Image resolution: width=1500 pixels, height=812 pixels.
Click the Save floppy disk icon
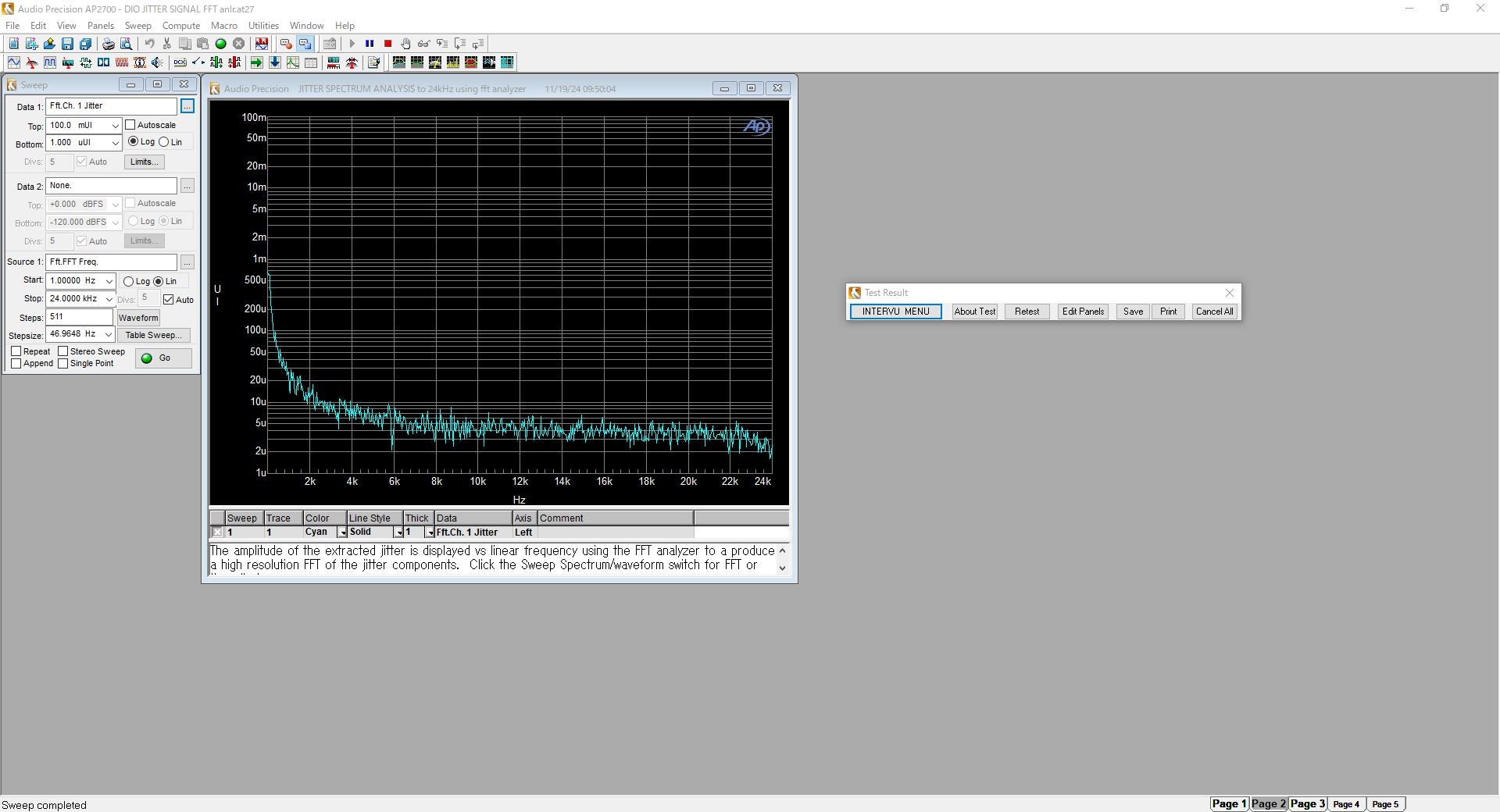[x=67, y=44]
